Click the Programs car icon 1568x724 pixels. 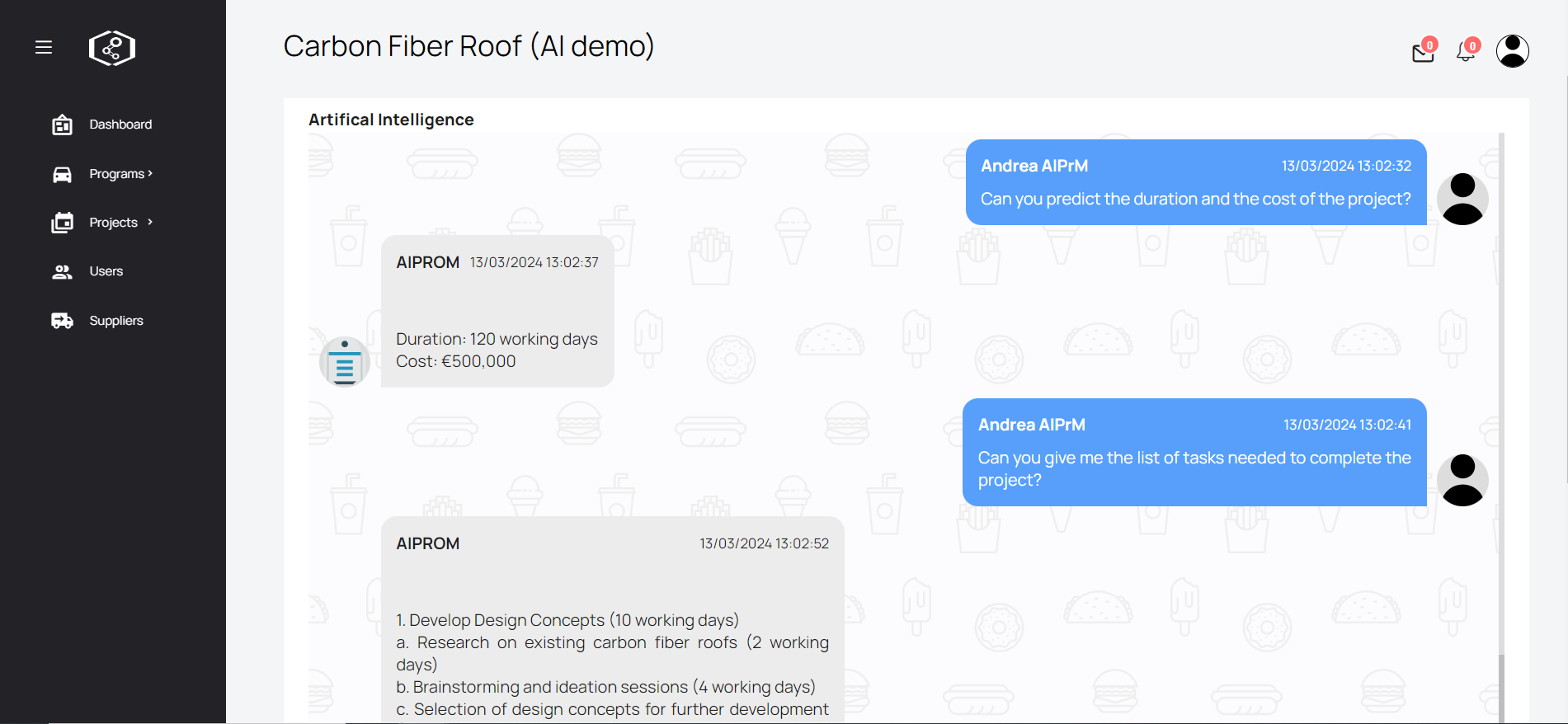click(x=62, y=174)
